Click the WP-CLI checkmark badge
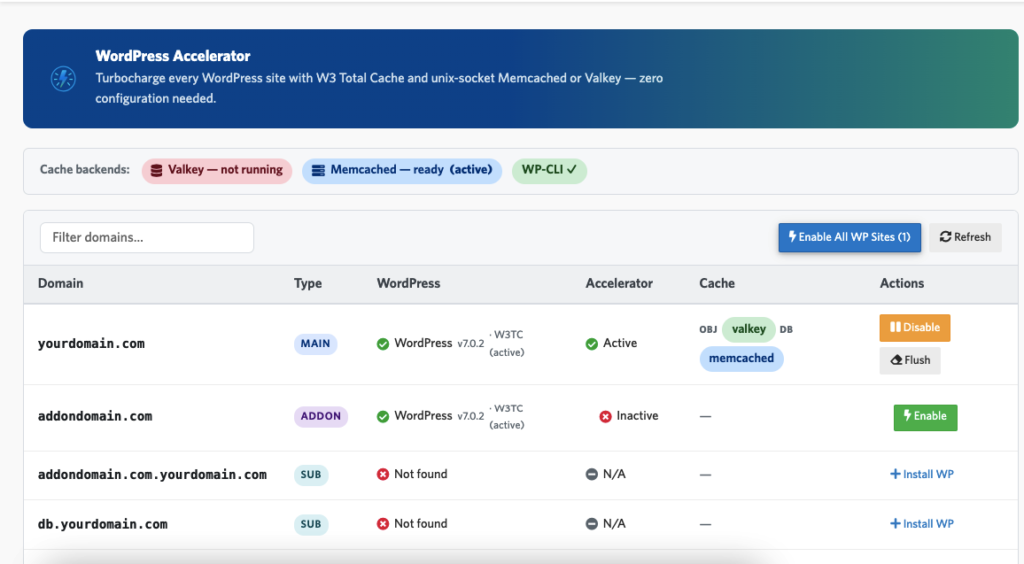1024x564 pixels. click(549, 170)
